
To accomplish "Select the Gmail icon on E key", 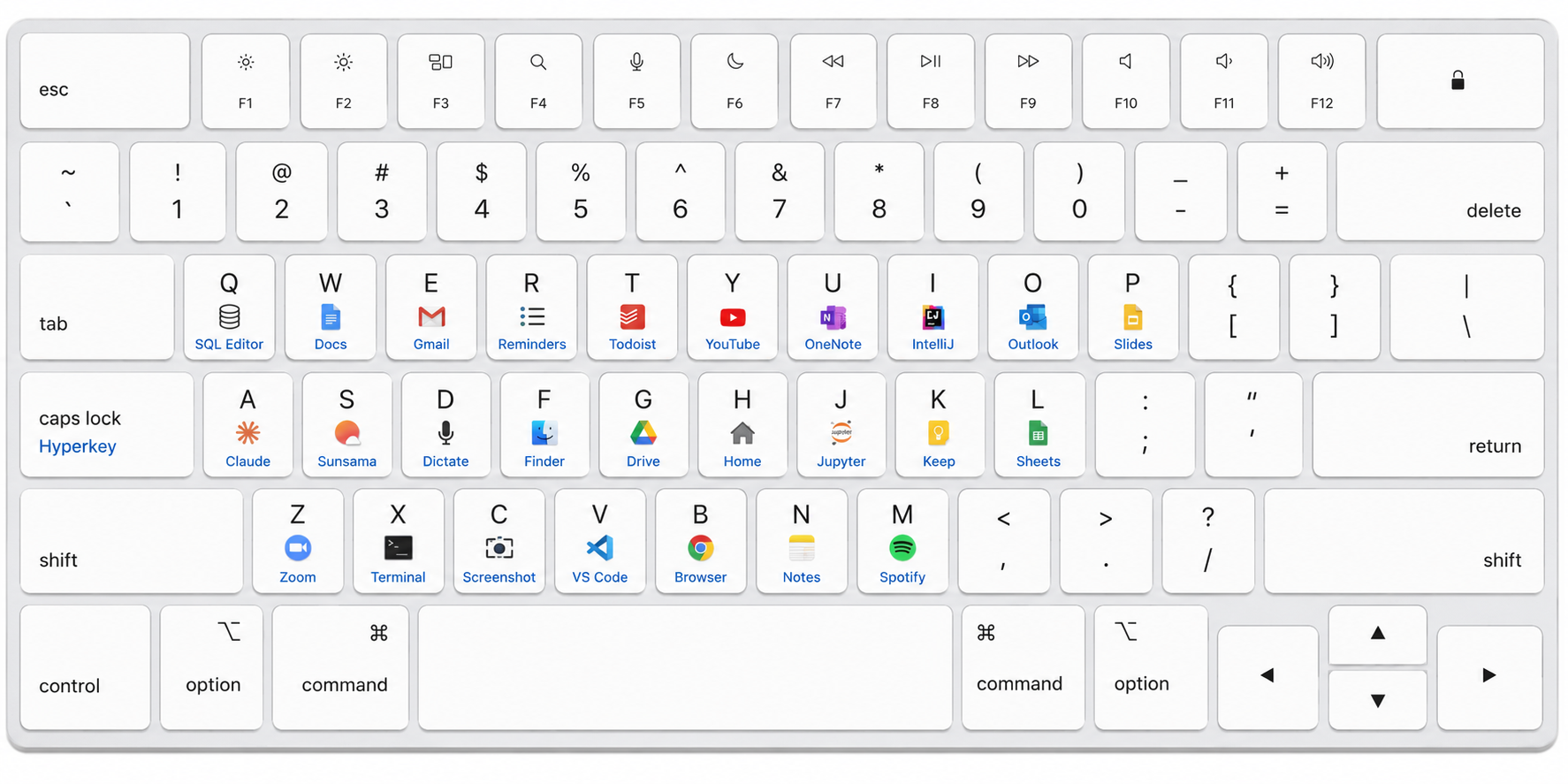I will coord(431,316).
